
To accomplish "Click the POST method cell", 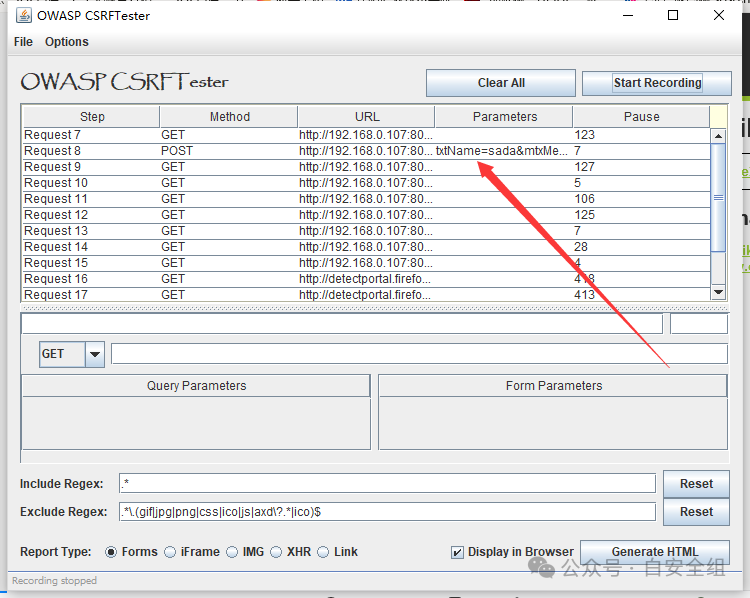I will tap(229, 151).
